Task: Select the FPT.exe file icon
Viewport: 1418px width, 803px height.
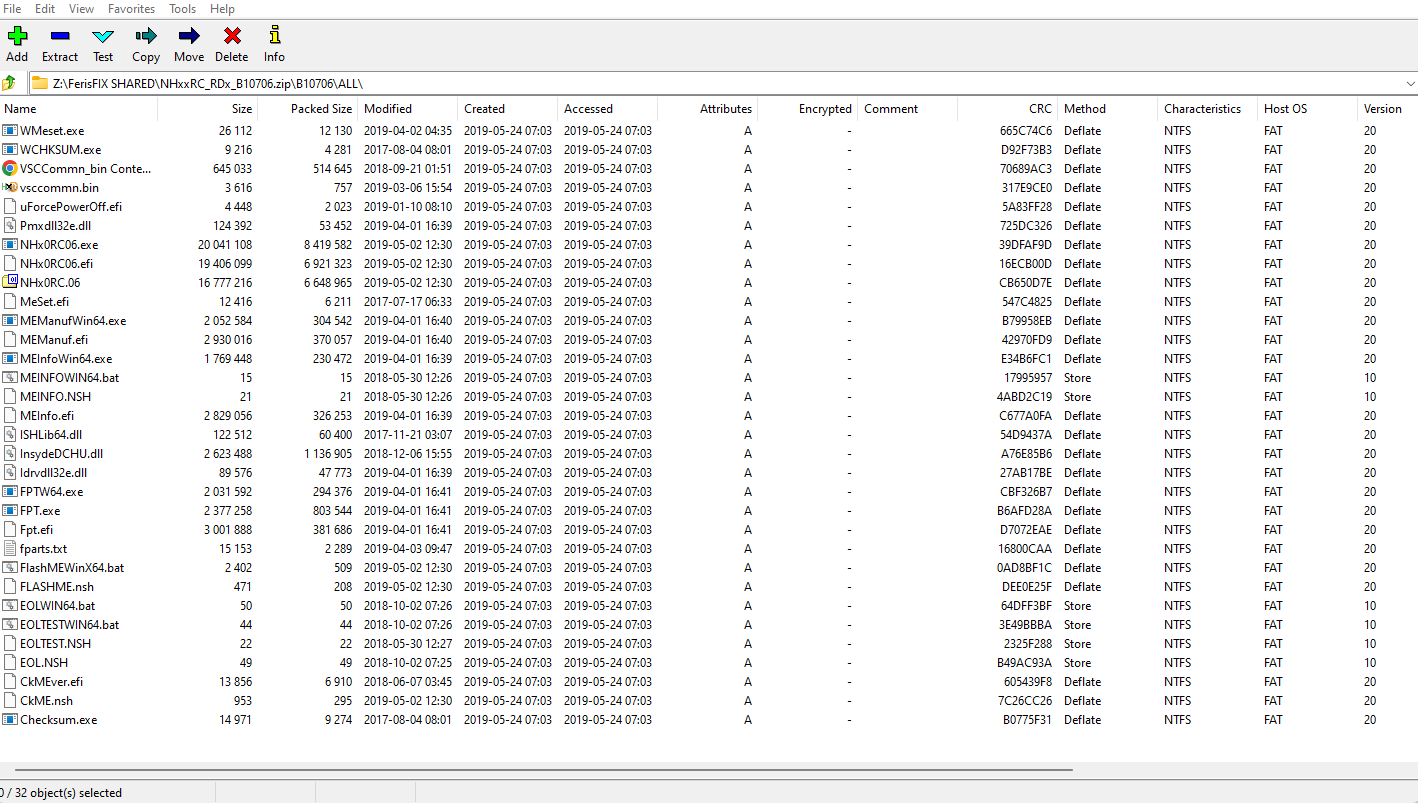Action: tap(10, 511)
